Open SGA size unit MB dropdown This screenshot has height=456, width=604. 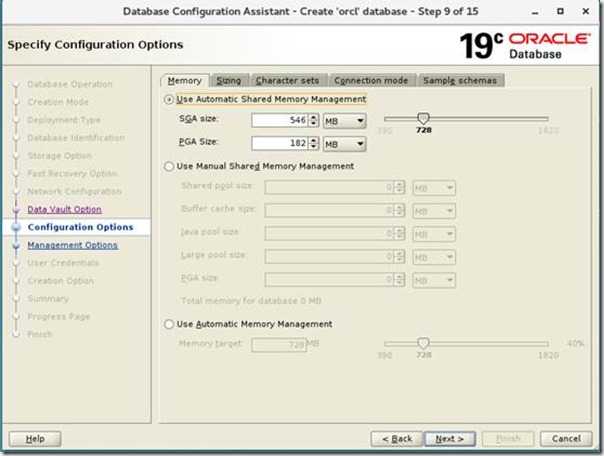click(x=344, y=121)
